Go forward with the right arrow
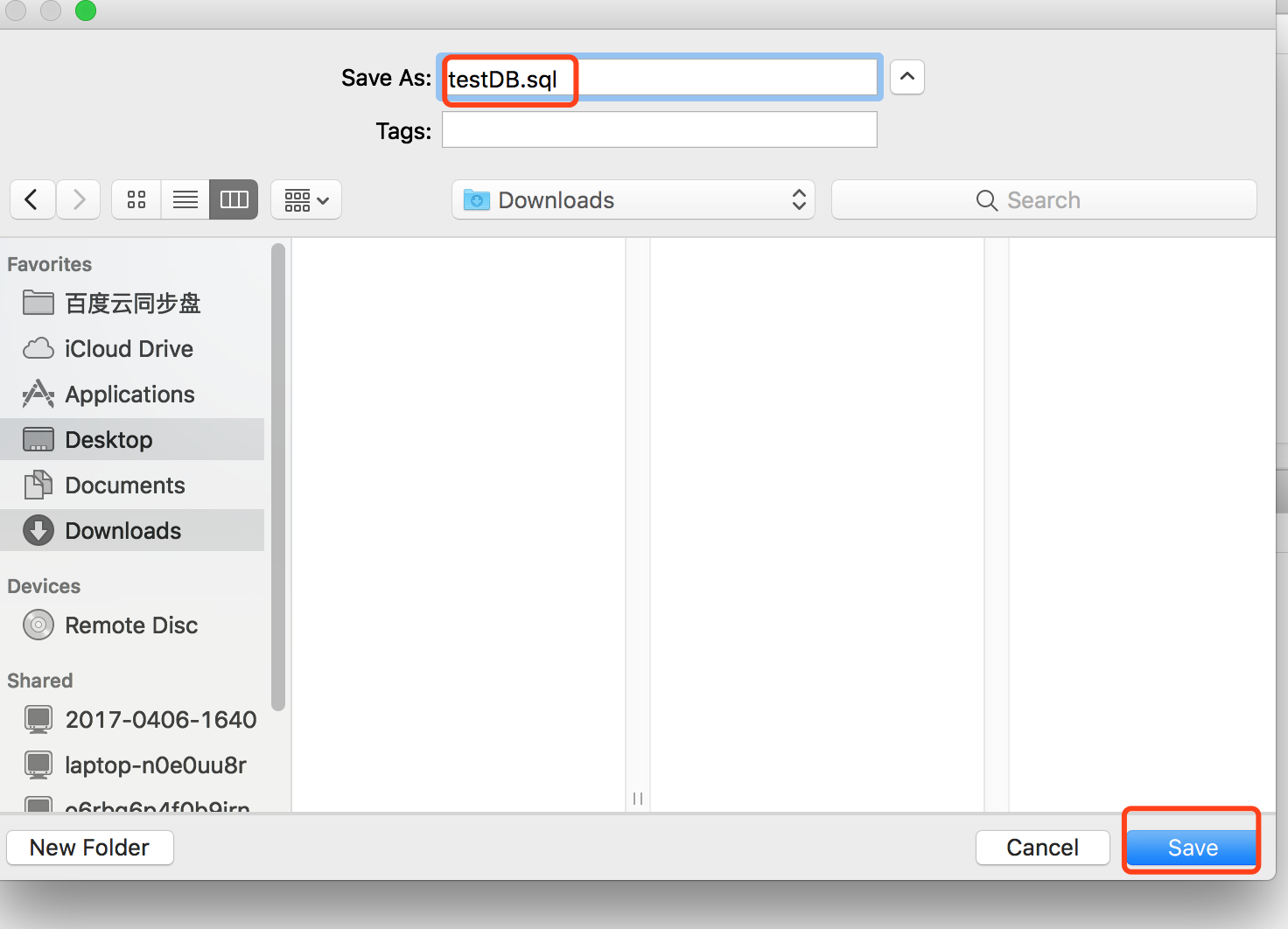 pos(79,200)
